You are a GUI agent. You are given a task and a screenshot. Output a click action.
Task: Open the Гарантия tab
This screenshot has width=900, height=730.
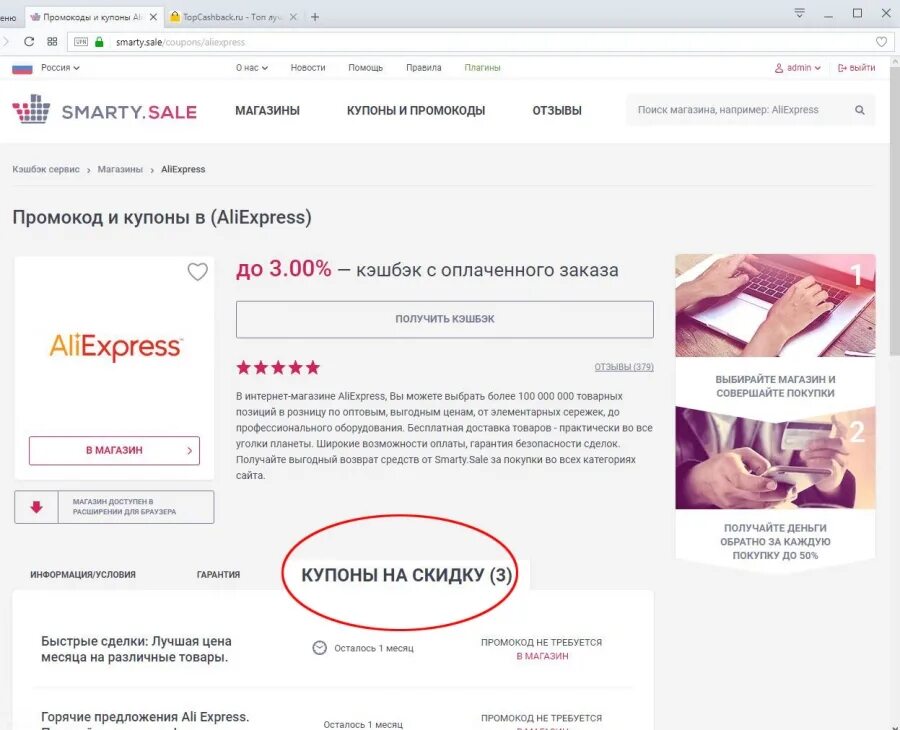218,574
